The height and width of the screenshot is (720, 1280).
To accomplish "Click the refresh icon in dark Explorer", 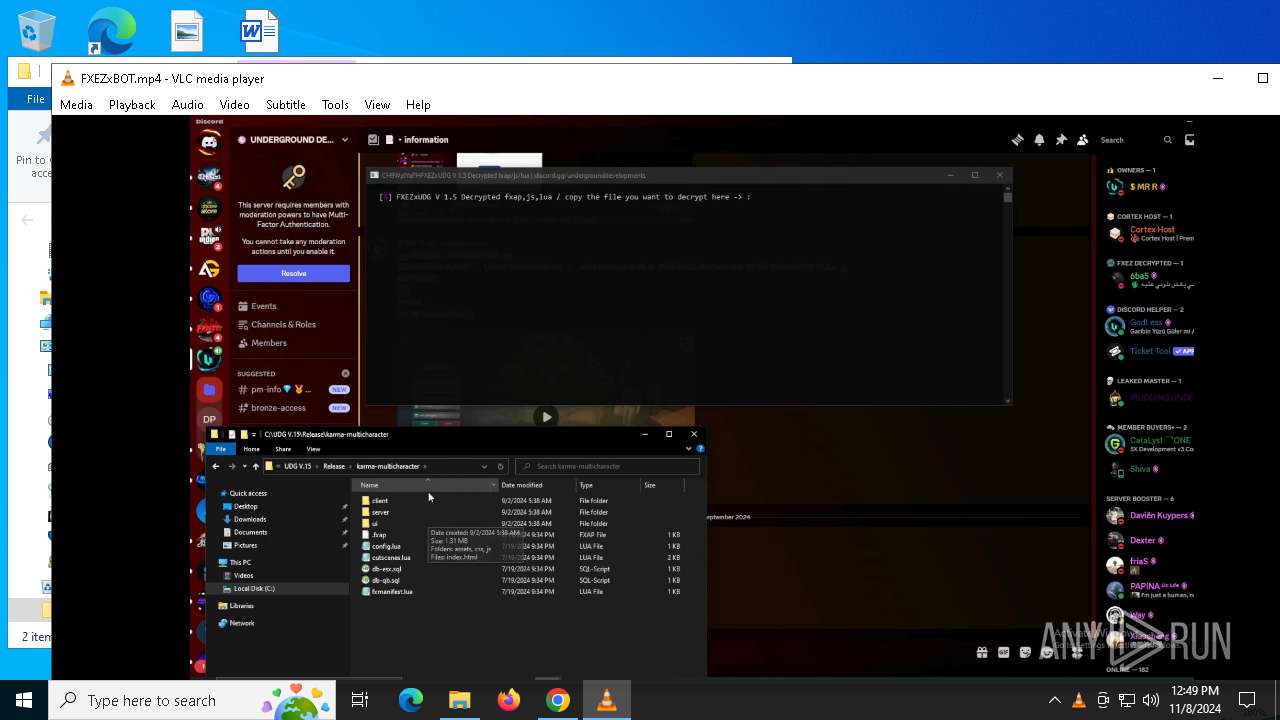I will point(500,466).
